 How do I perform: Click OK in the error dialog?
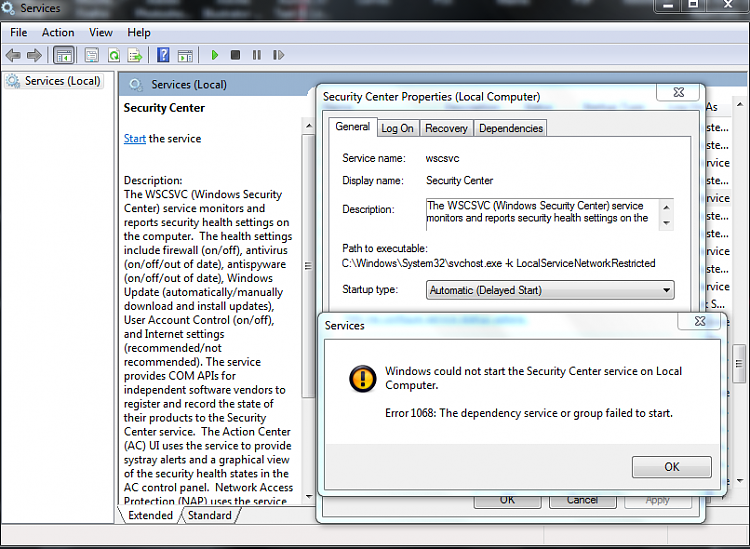[672, 467]
